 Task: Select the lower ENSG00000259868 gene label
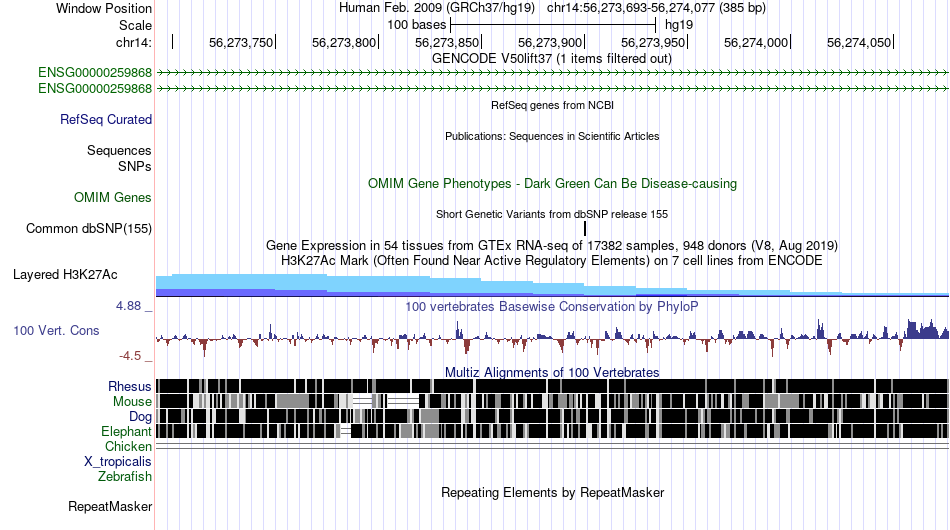tap(95, 88)
